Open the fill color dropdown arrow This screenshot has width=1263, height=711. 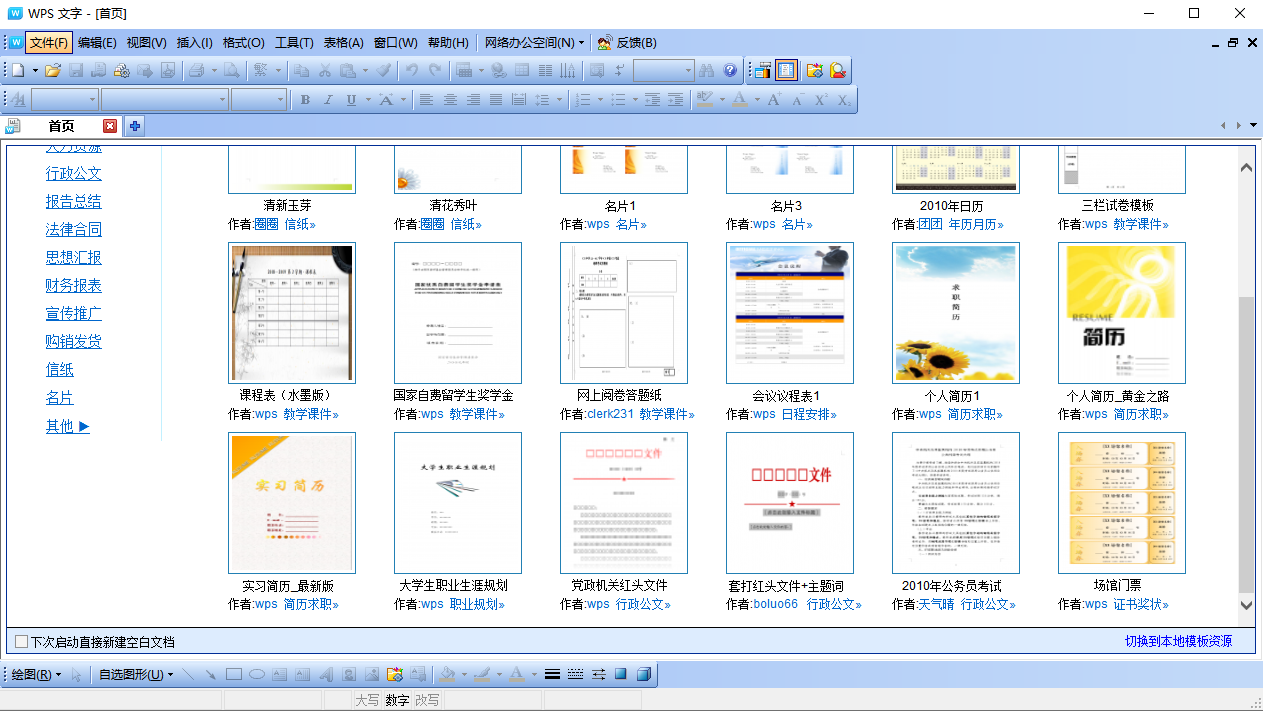(x=464, y=674)
